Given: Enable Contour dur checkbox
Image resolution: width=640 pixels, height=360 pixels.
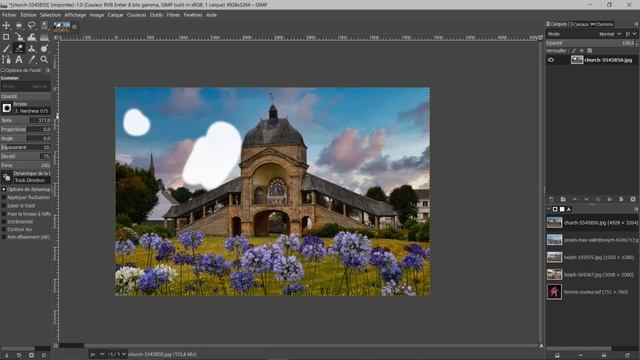Looking at the screenshot, I should (4, 229).
